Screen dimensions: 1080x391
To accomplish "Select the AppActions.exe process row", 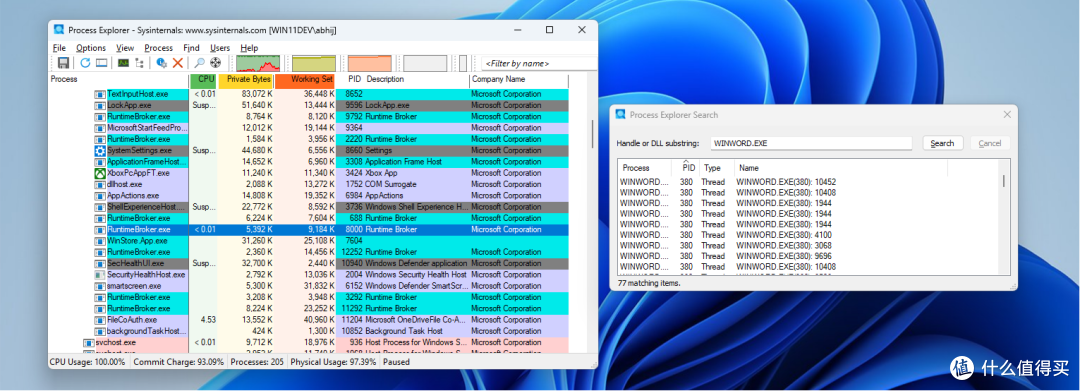I will (310, 196).
